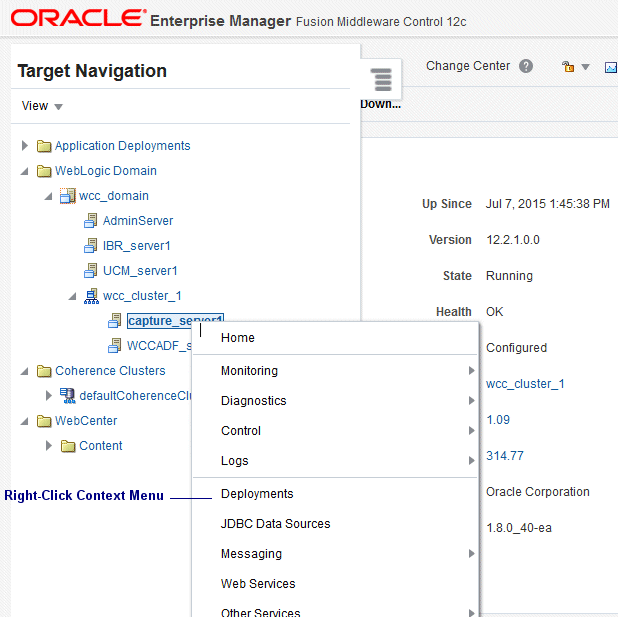Click the 314.77 metric link
The image size is (618, 617).
click(505, 456)
